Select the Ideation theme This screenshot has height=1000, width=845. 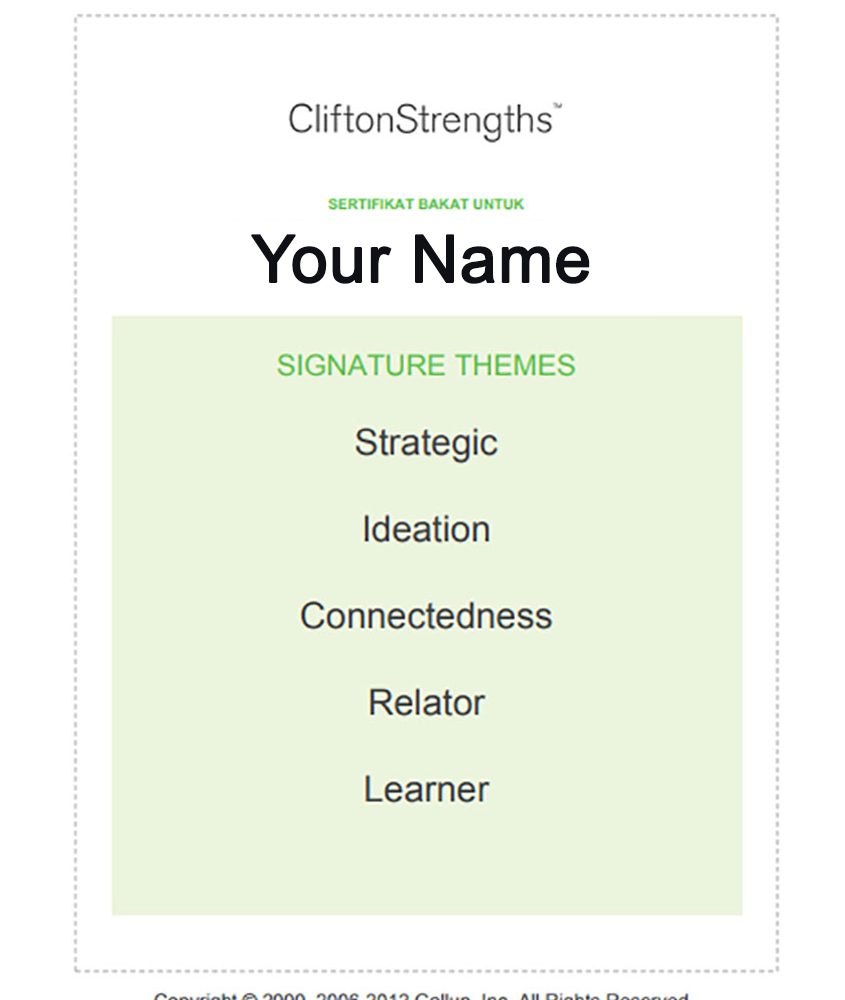(x=426, y=529)
